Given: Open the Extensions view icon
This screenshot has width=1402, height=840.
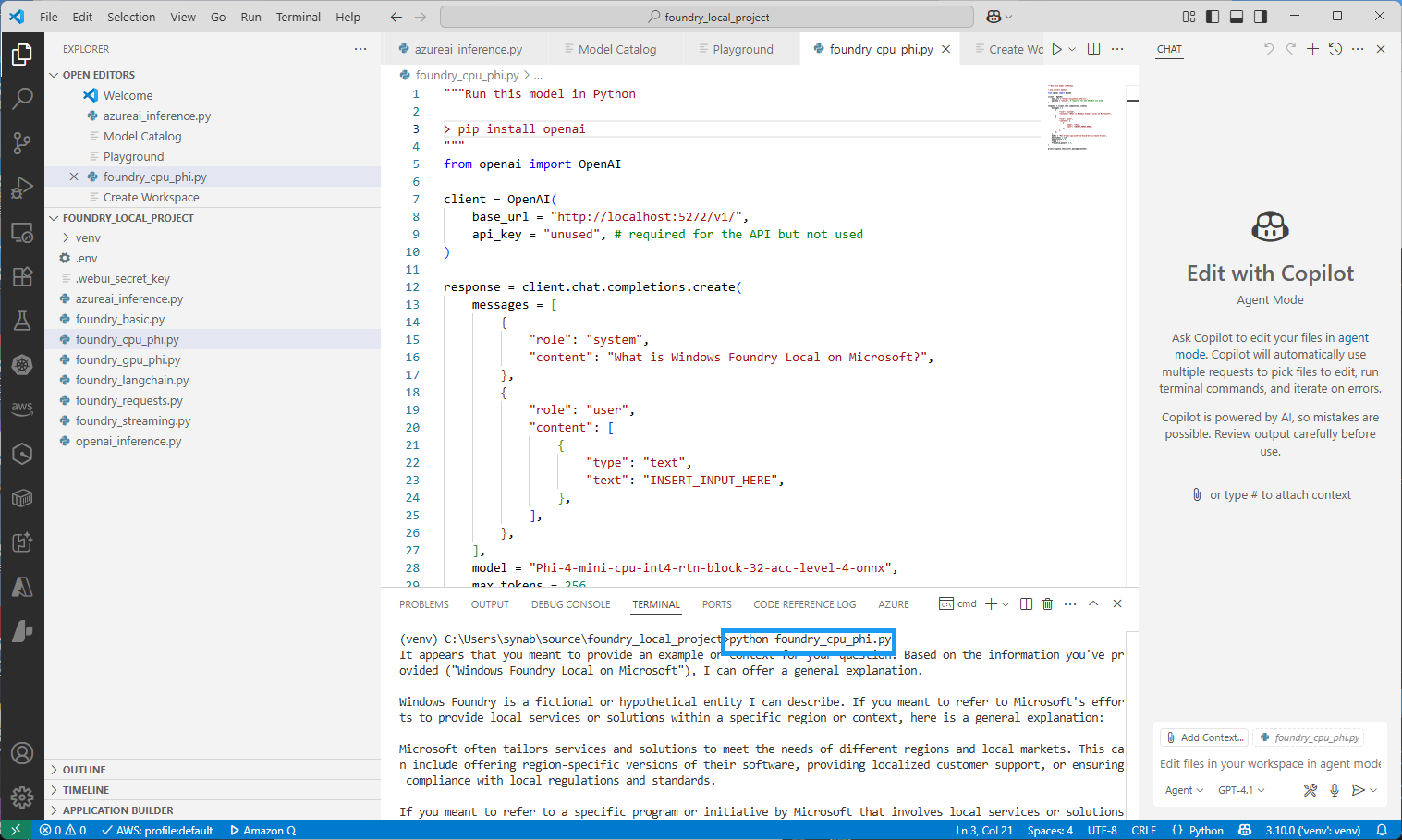Looking at the screenshot, I should [x=22, y=276].
